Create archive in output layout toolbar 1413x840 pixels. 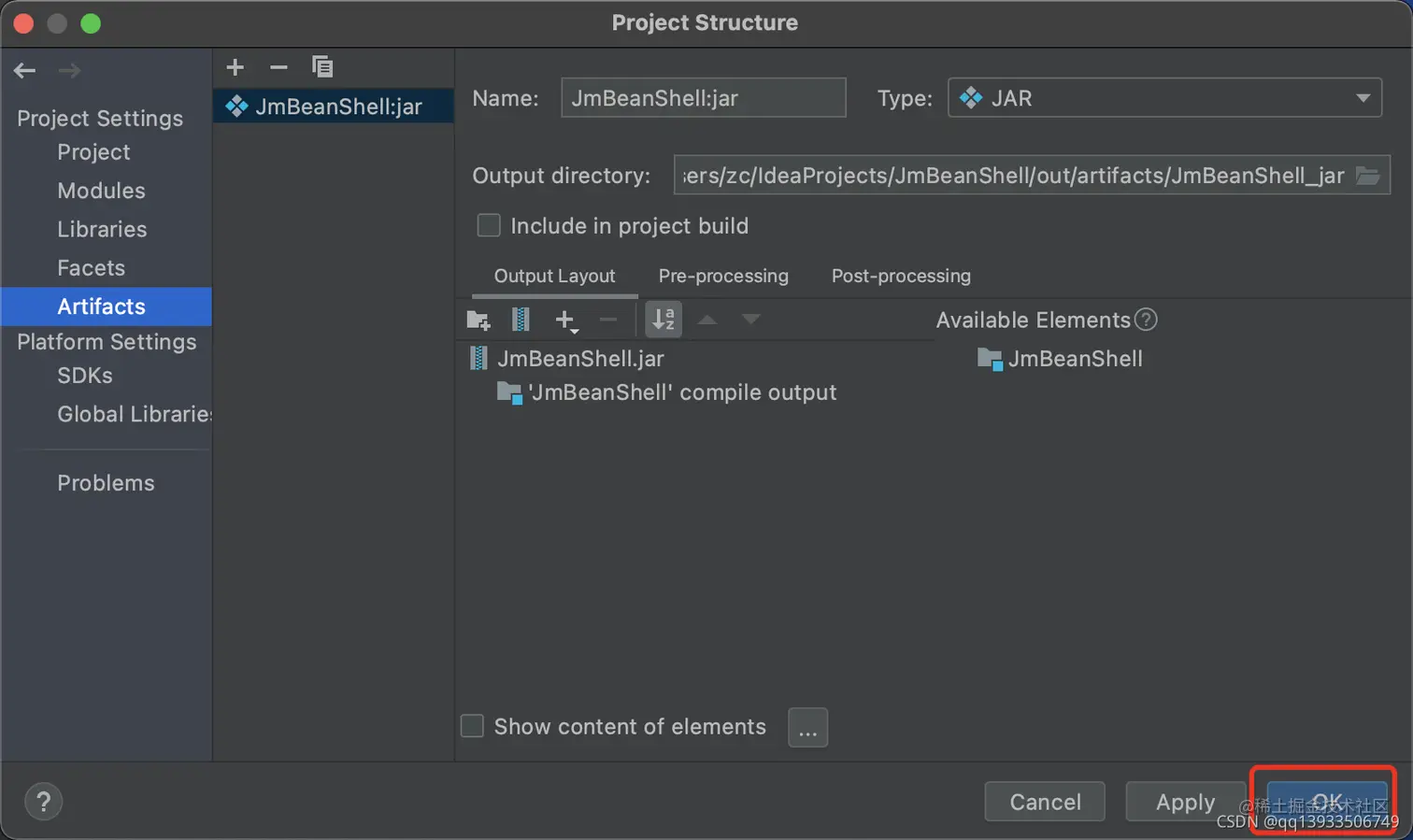(521, 320)
